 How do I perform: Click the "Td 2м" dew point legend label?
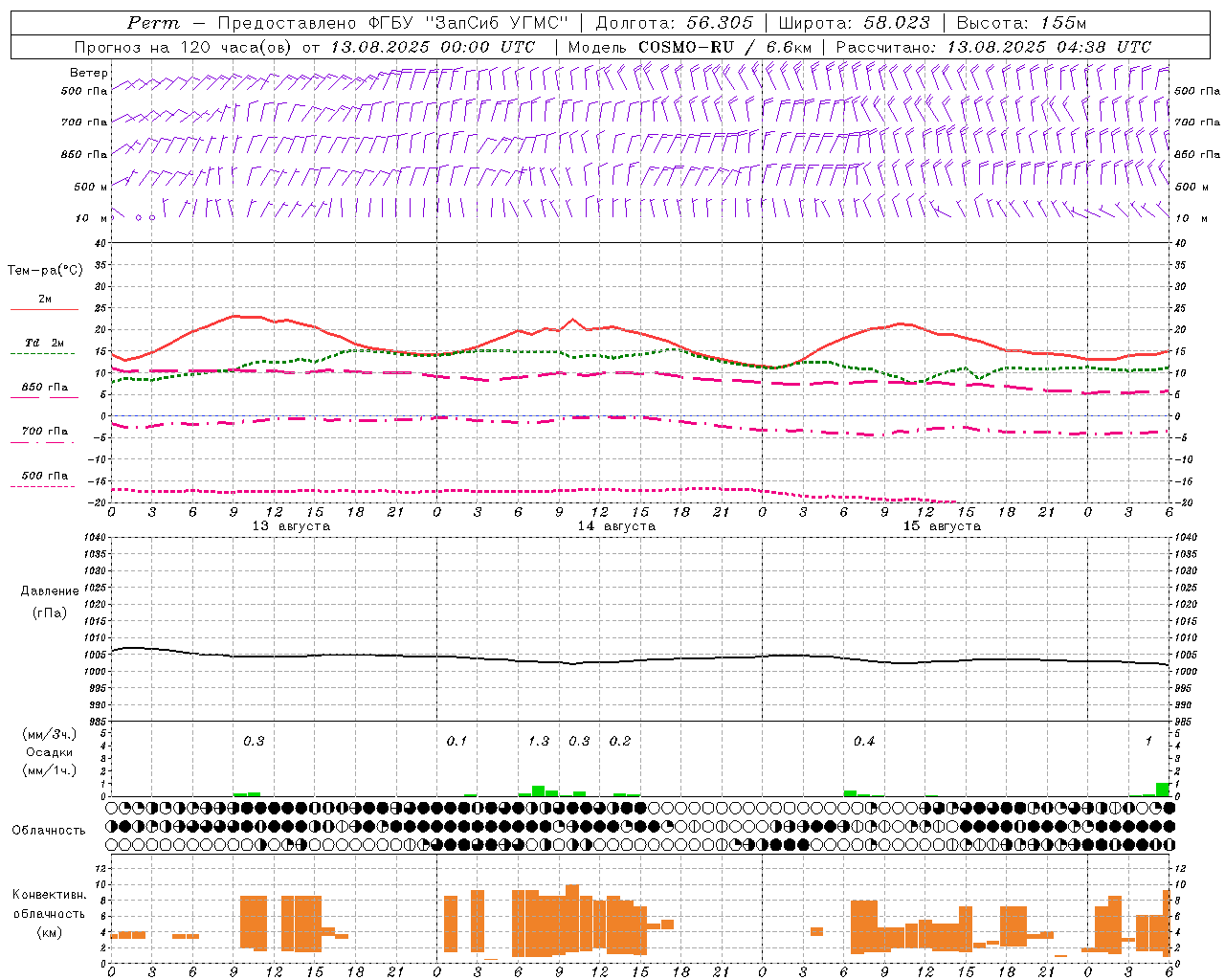coord(45,343)
